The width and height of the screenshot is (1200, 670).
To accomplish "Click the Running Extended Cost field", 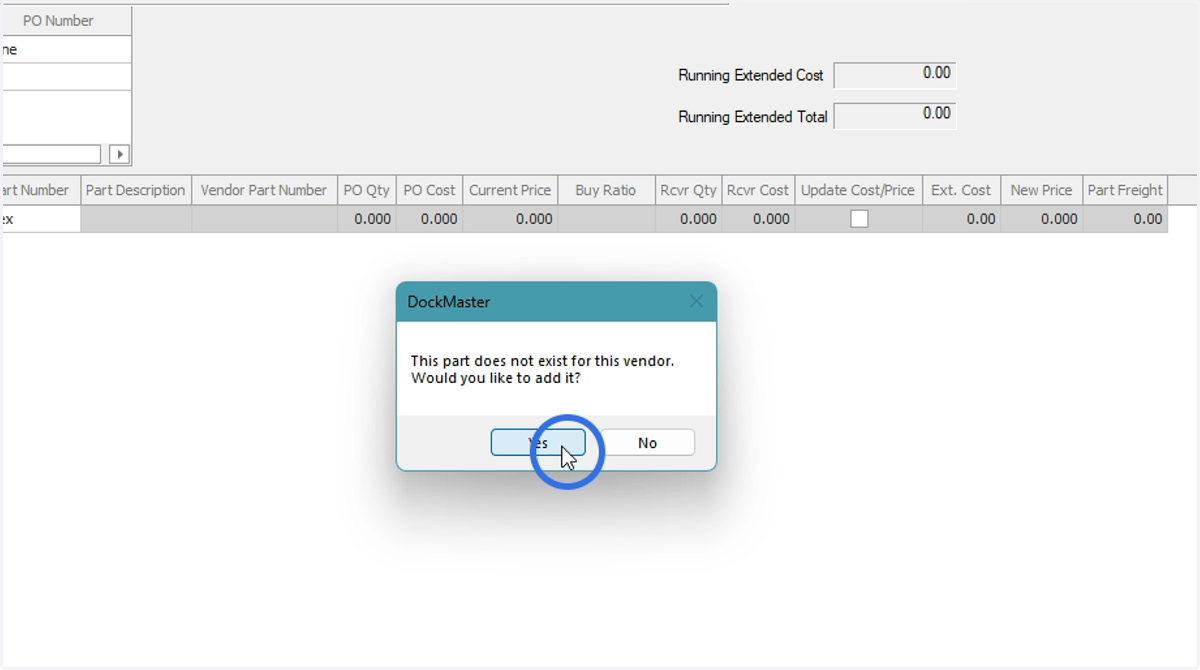I will pos(895,75).
